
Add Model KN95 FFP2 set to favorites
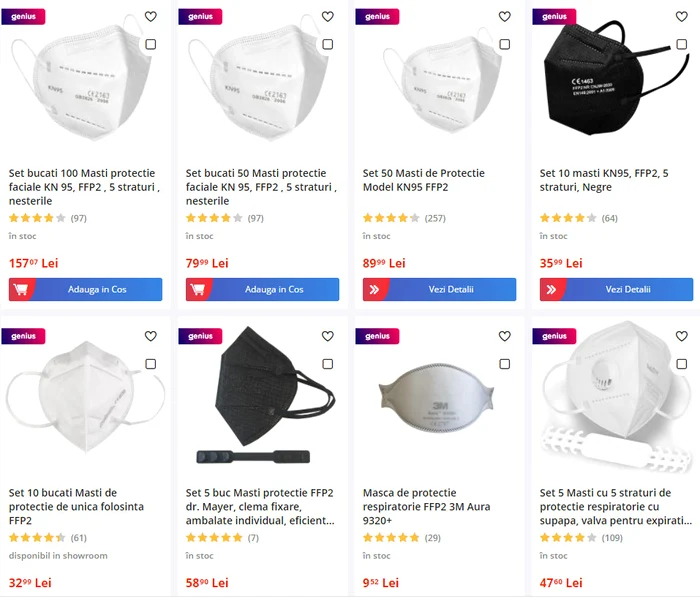click(504, 17)
